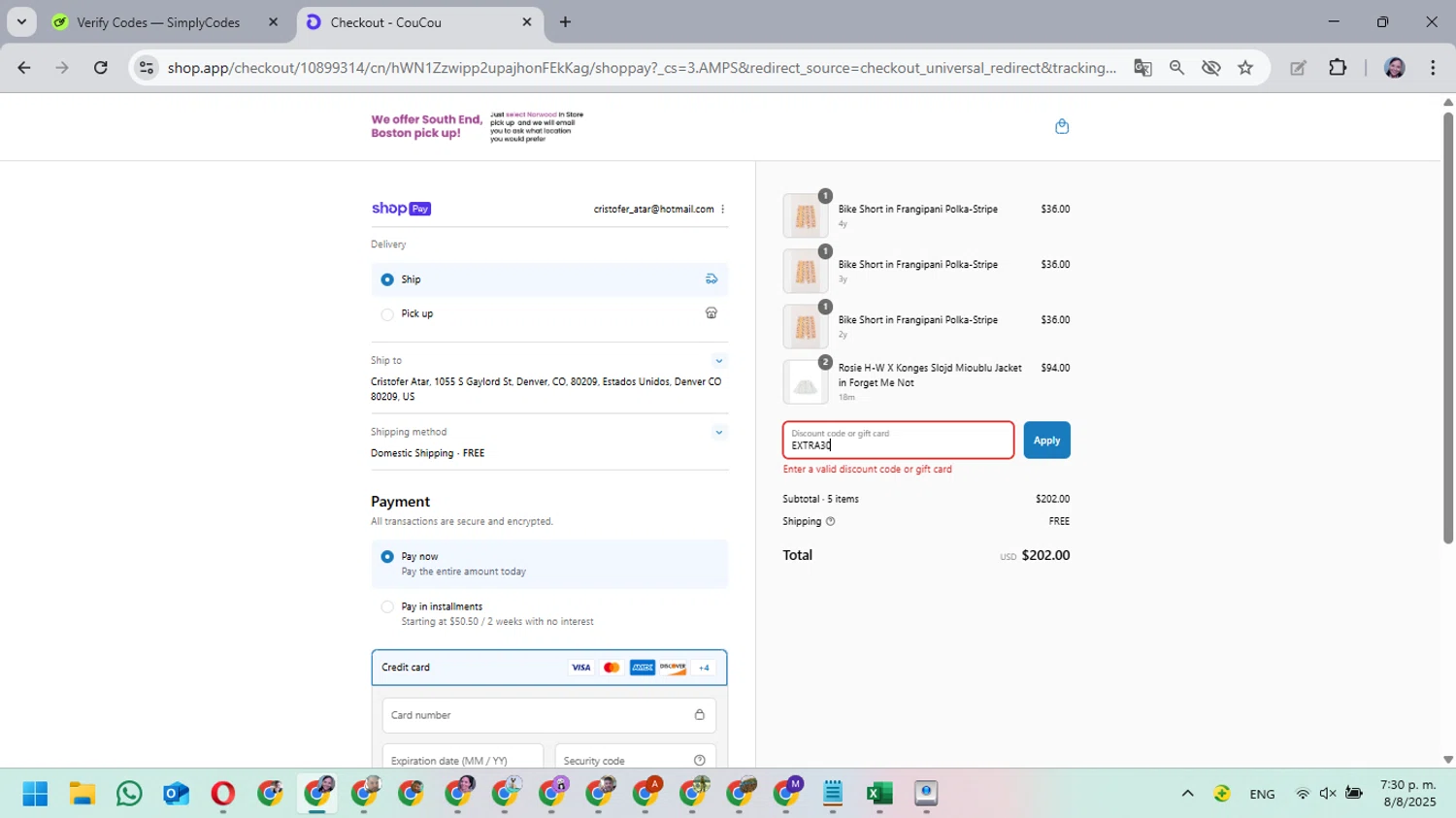The image size is (1456, 818).
Task: Apply the discount code
Action: point(1046,441)
